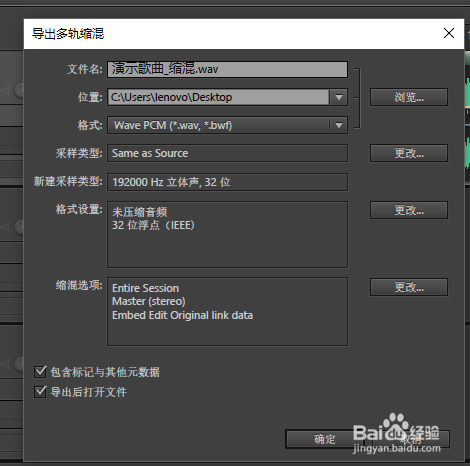
Task: Click the Entire Session text
Action: click(145, 288)
